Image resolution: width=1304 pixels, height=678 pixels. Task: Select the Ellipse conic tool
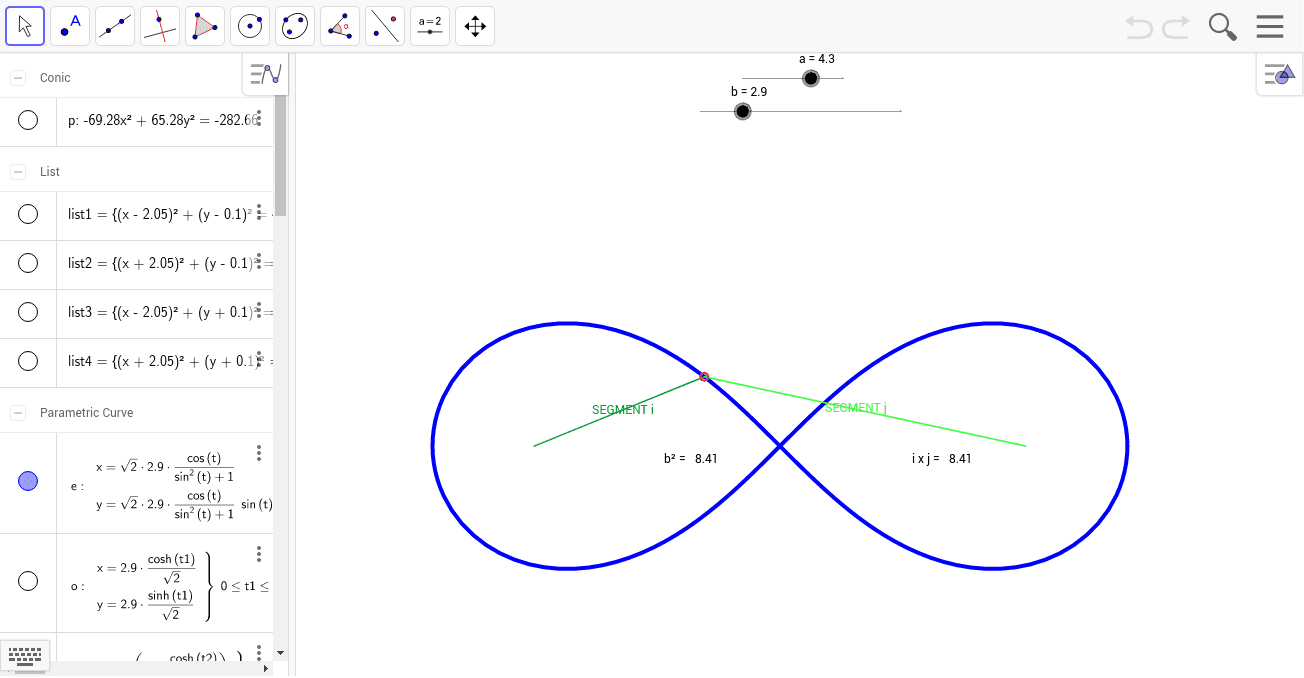(295, 26)
